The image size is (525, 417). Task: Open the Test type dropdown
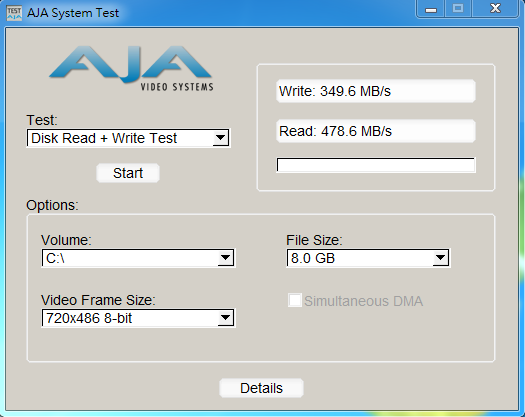(128, 138)
